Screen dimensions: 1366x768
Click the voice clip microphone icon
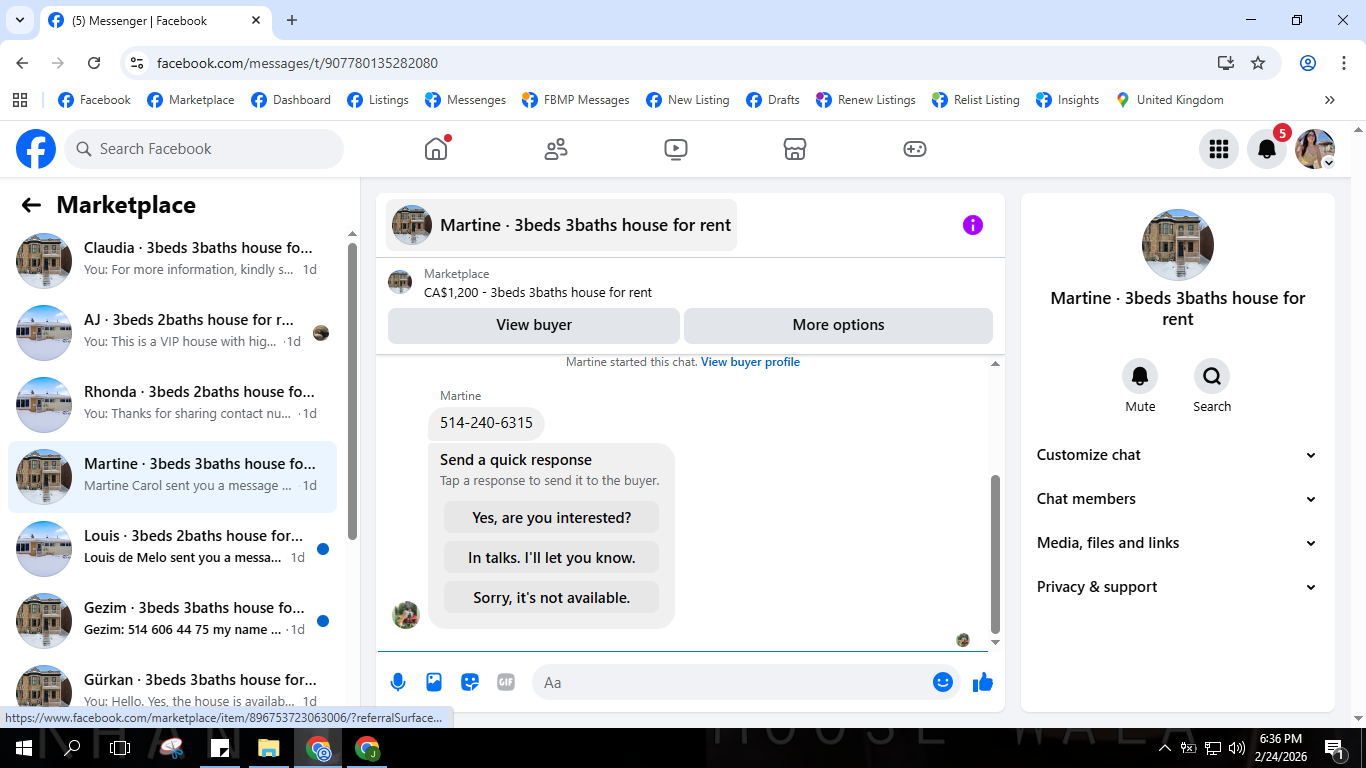398,682
